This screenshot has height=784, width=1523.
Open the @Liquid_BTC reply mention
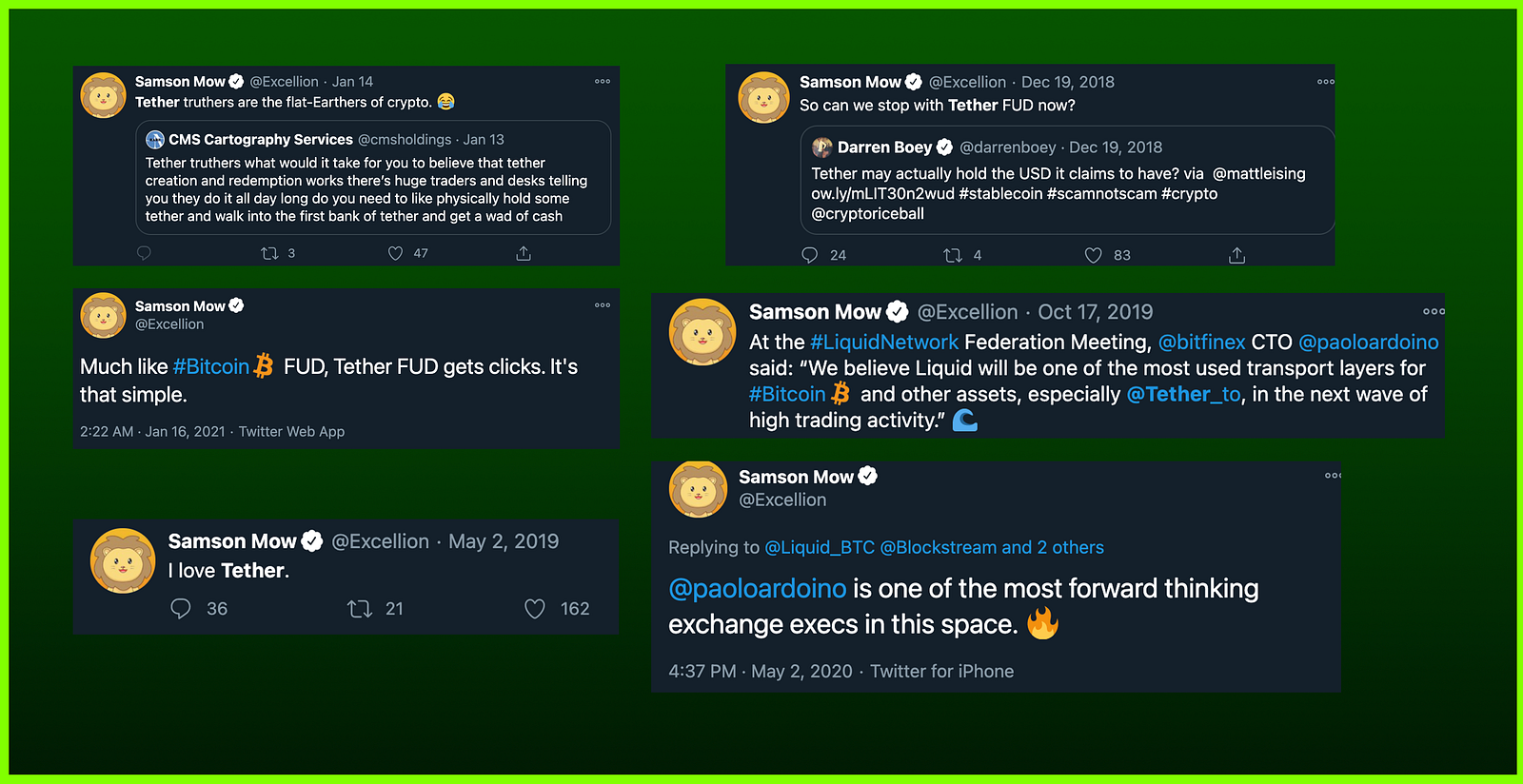[x=820, y=548]
